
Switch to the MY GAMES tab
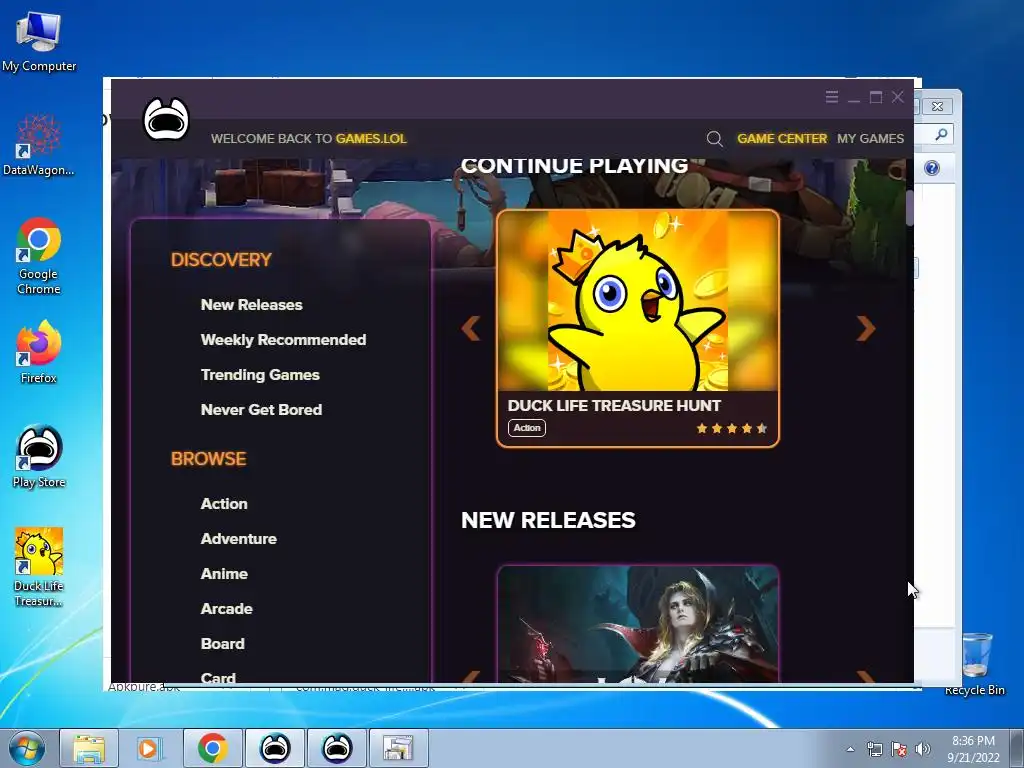click(x=870, y=138)
